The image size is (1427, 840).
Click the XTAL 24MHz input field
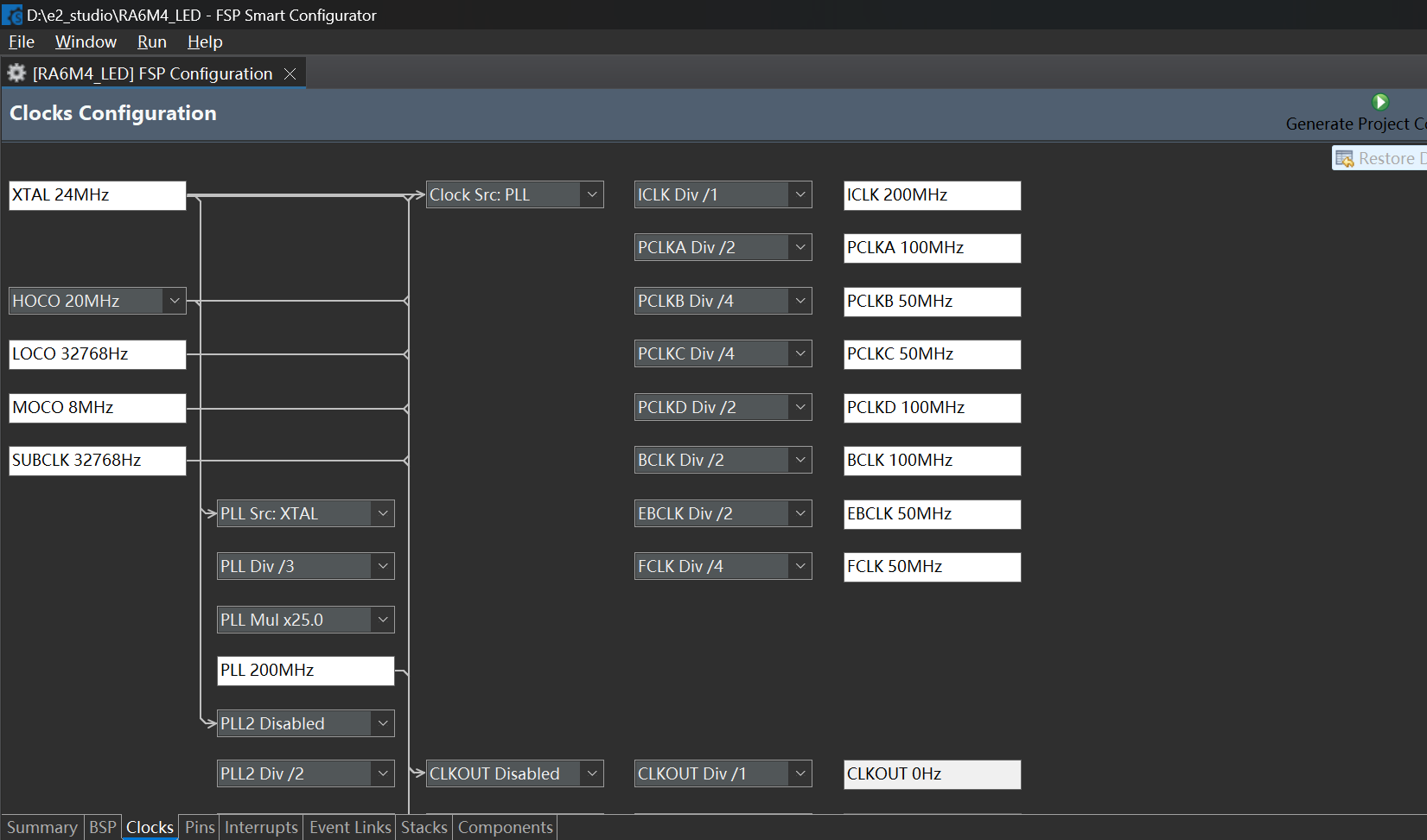pos(98,195)
